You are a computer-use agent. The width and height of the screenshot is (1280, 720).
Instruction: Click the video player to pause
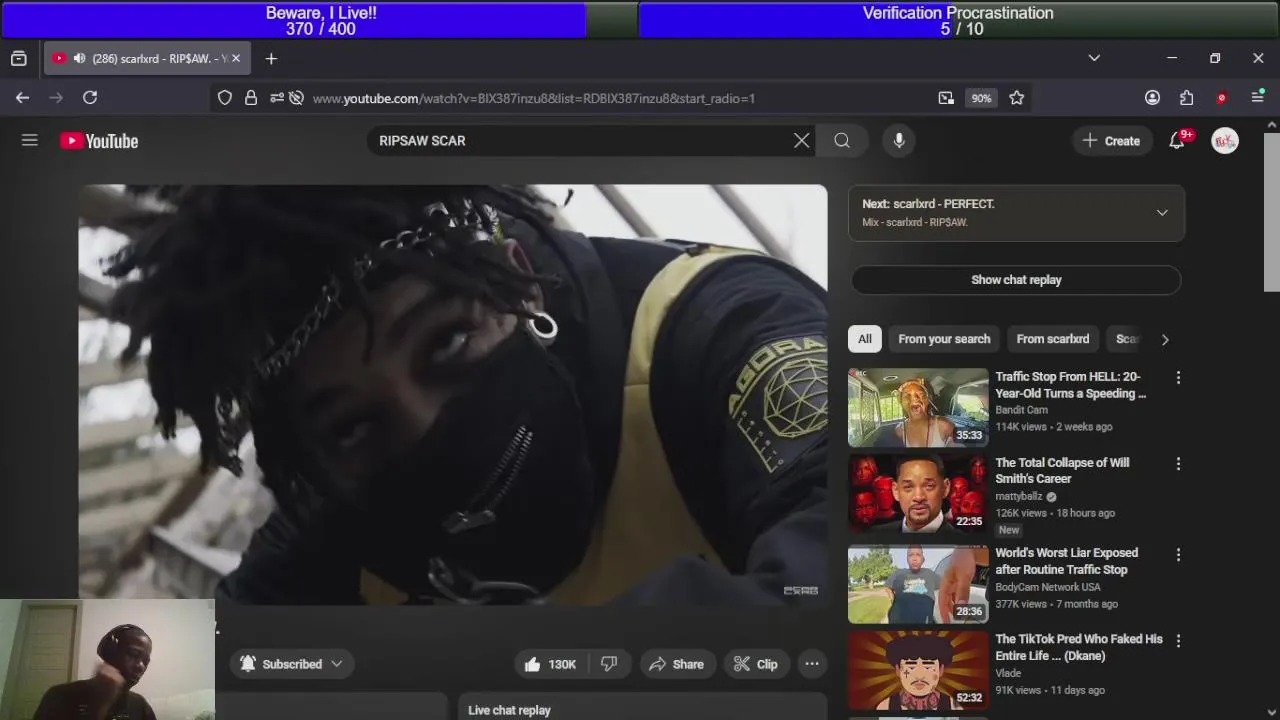[x=453, y=394]
